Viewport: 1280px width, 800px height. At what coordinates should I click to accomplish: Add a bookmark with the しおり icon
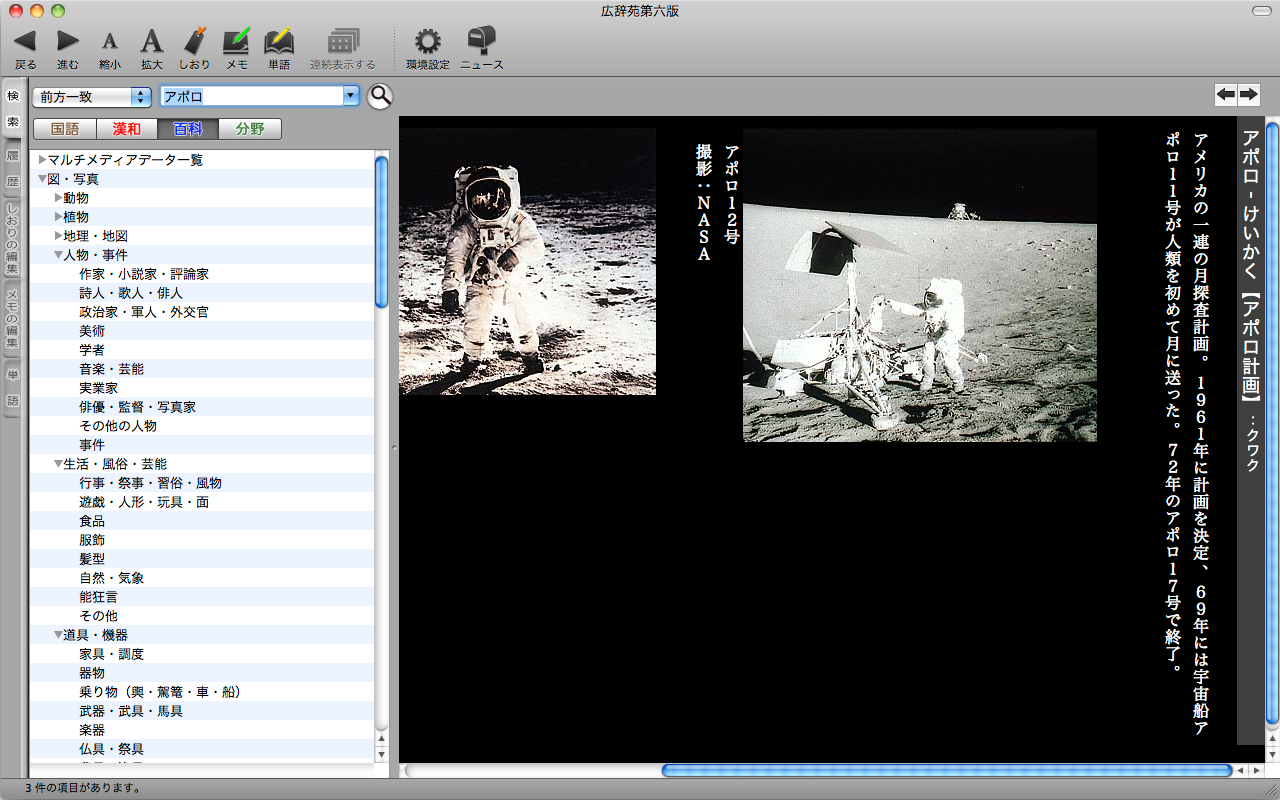195,41
